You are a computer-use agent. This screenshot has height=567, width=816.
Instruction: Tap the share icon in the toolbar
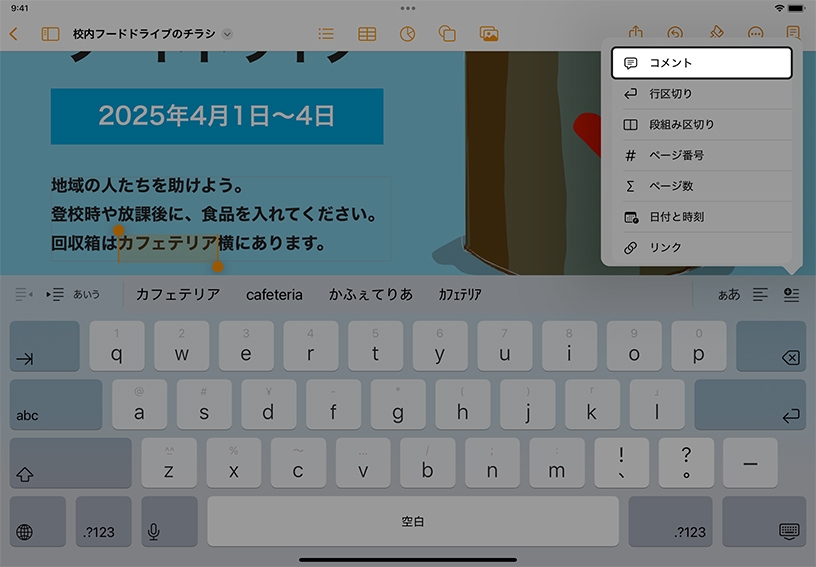[x=635, y=34]
